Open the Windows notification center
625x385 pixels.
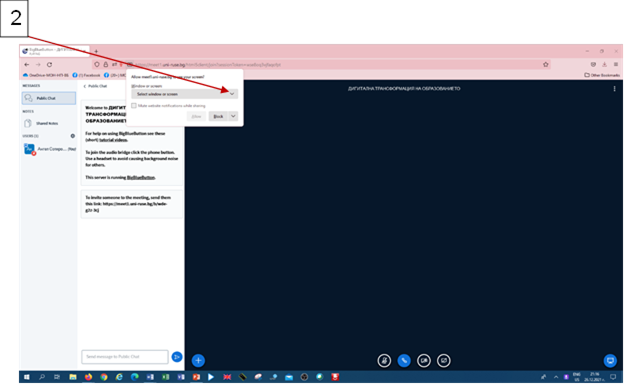coord(613,377)
